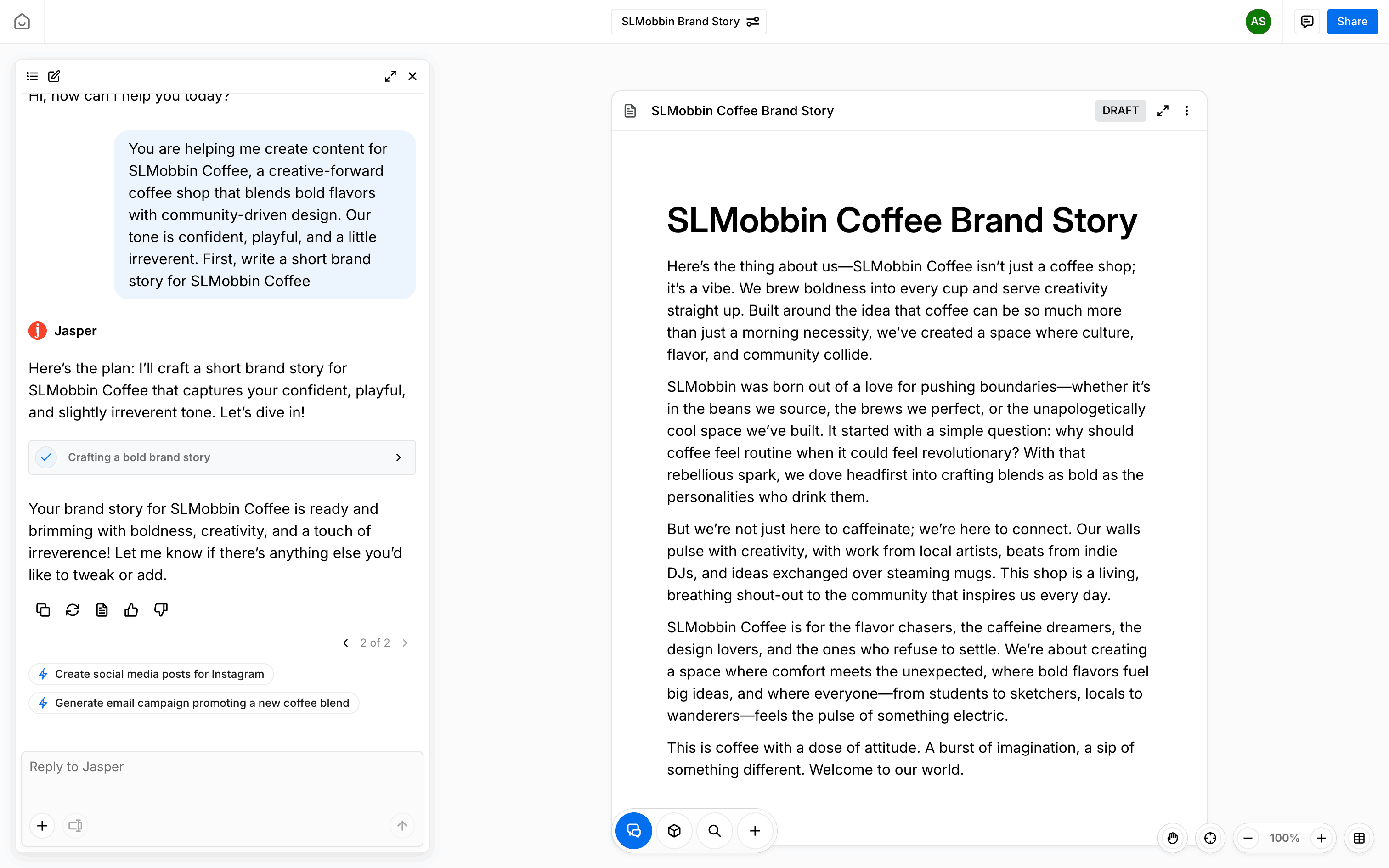Open comments from the top bar
Viewport: 1389px width, 868px height.
[x=1306, y=21]
